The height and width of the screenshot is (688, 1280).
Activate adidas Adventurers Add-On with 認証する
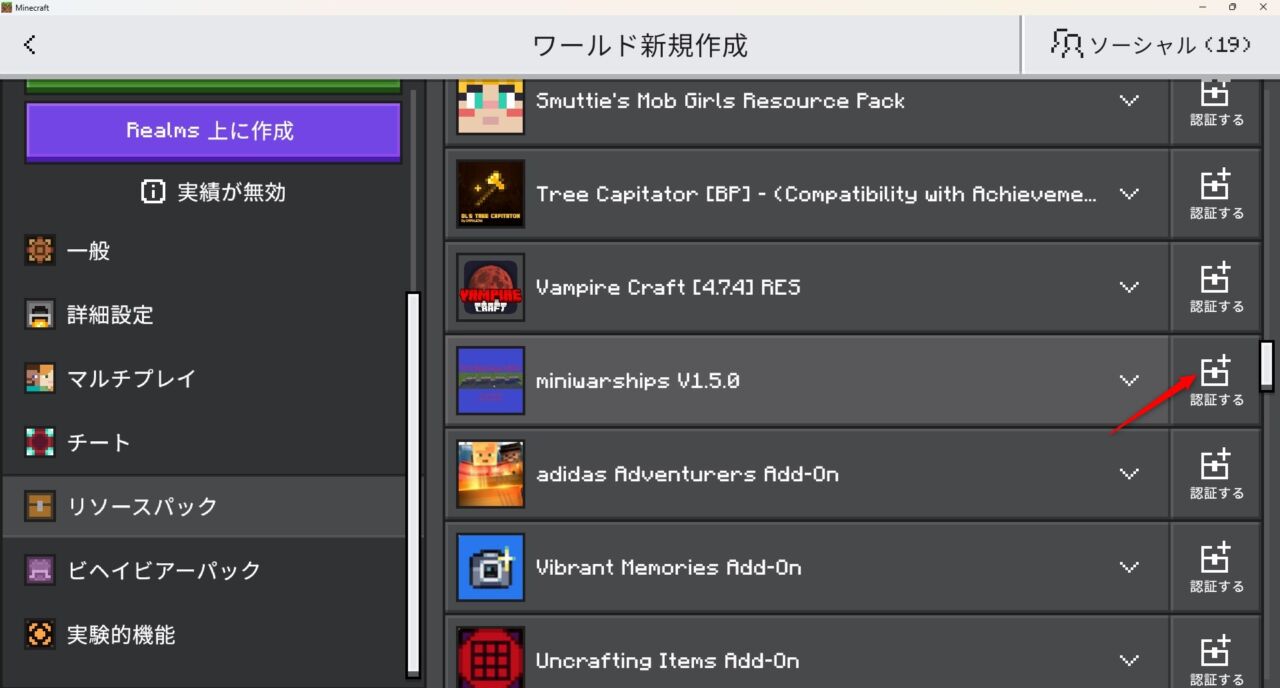pos(1216,474)
